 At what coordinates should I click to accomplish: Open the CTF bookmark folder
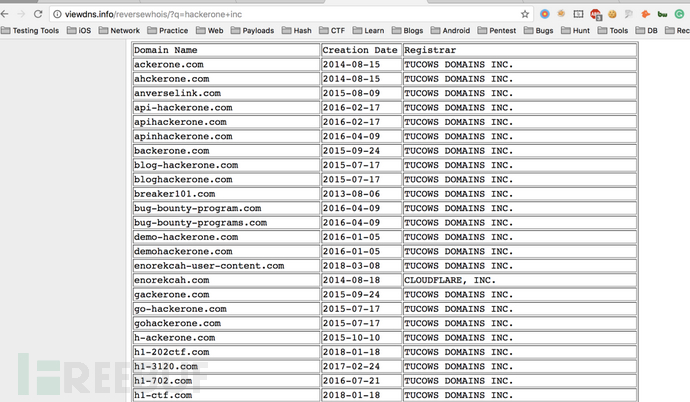[x=332, y=30]
